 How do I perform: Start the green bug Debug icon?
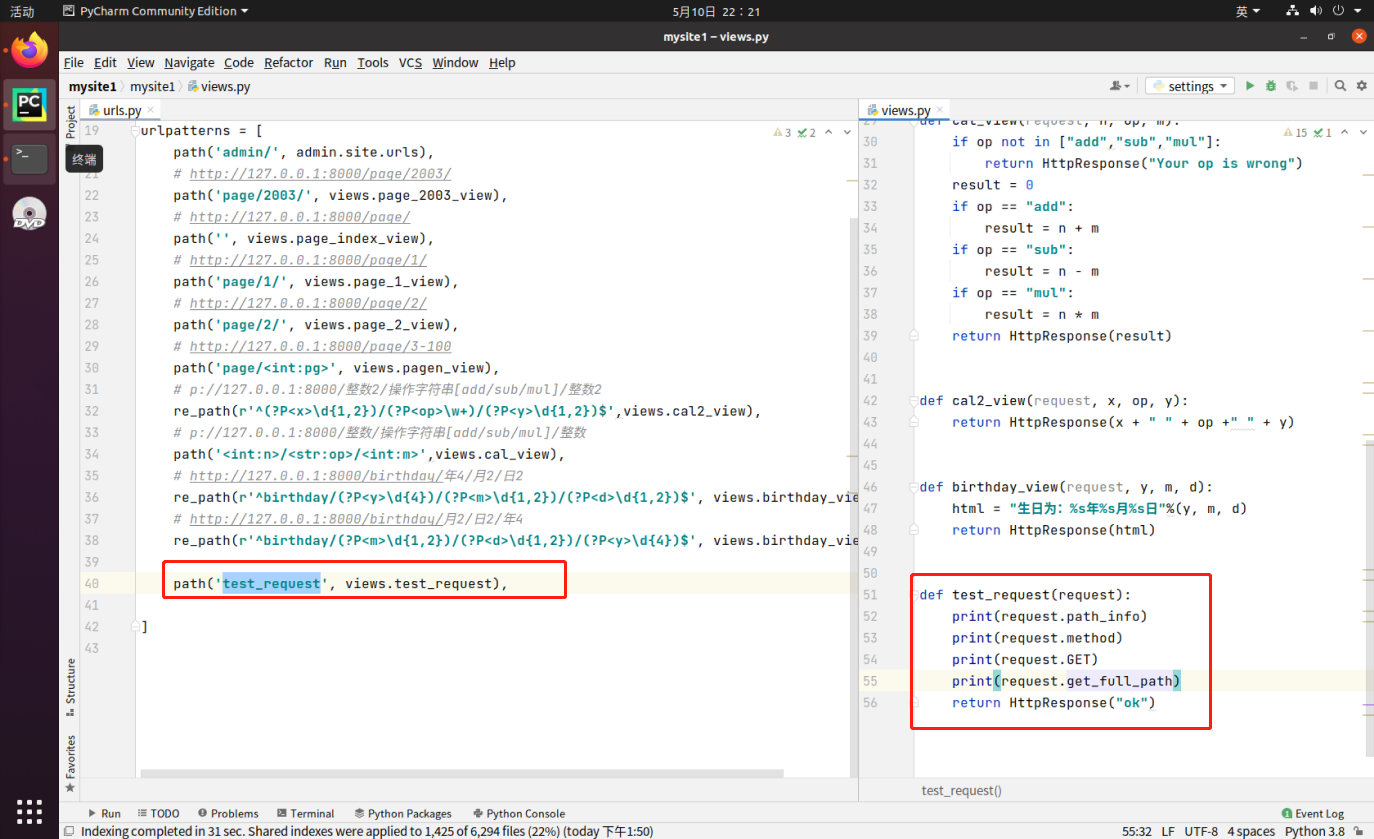(1271, 86)
